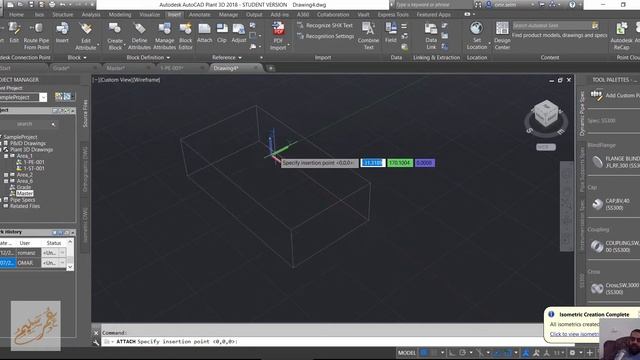The height and width of the screenshot is (360, 640).
Task: Add a new drawing tab
Action: pyautogui.click(x=270, y=68)
